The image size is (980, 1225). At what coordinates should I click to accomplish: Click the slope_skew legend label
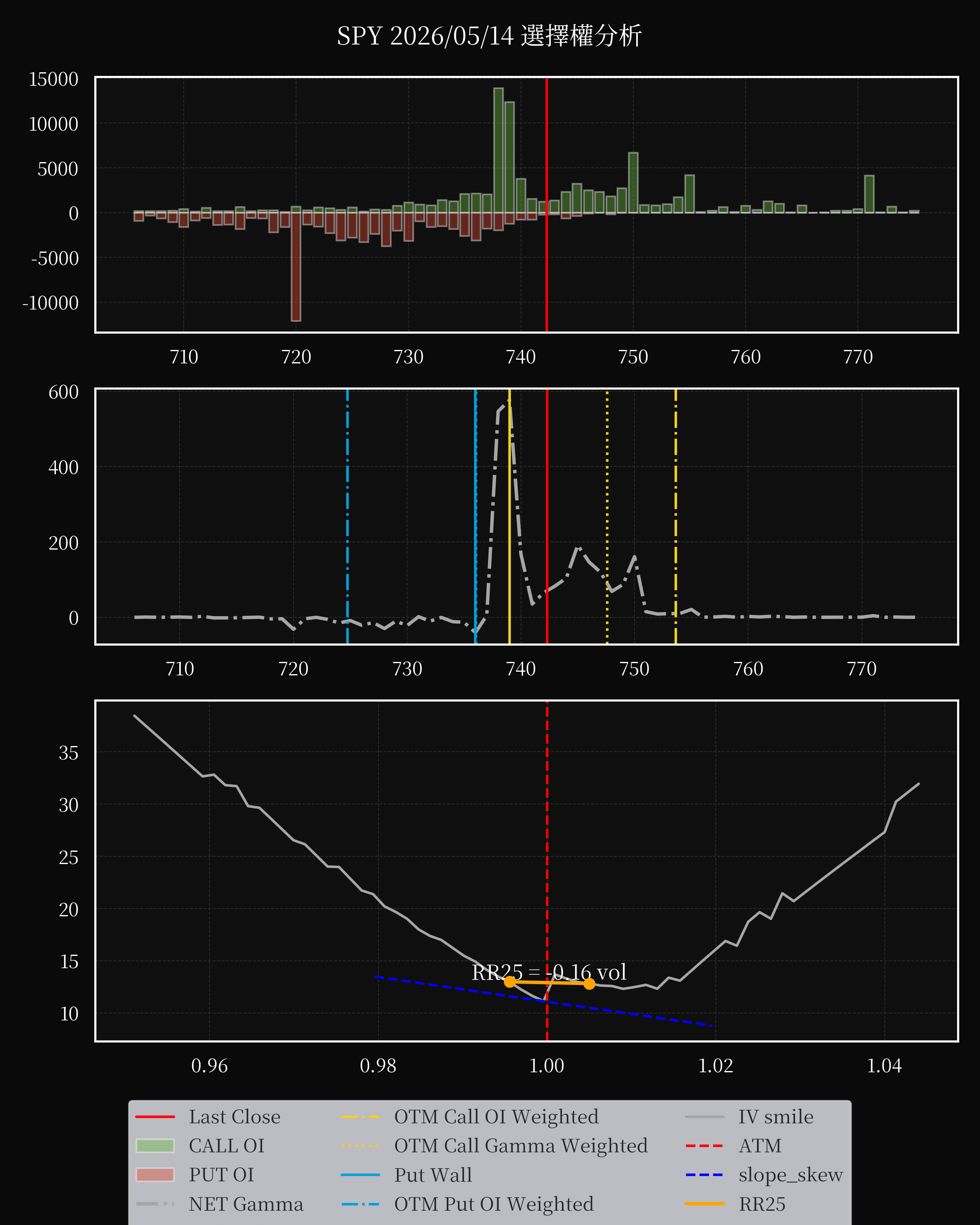pos(791,1175)
